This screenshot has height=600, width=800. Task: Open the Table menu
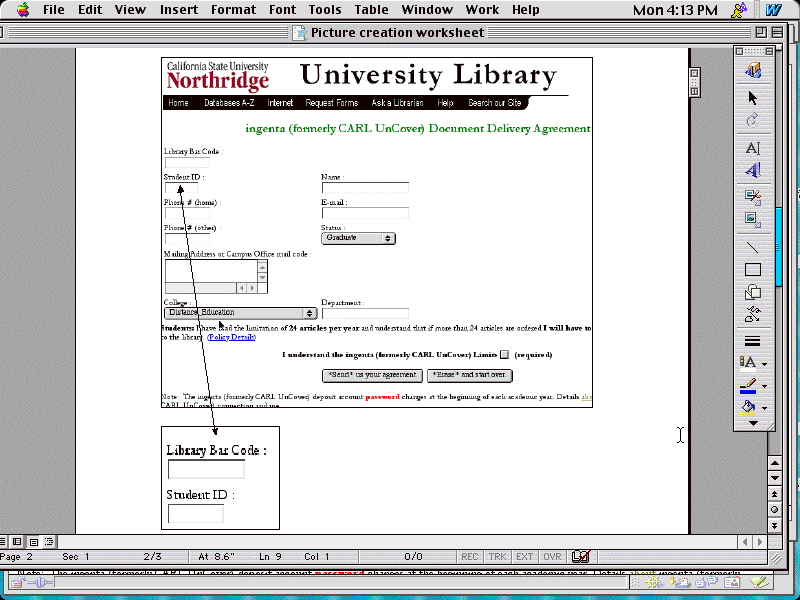[x=371, y=10]
